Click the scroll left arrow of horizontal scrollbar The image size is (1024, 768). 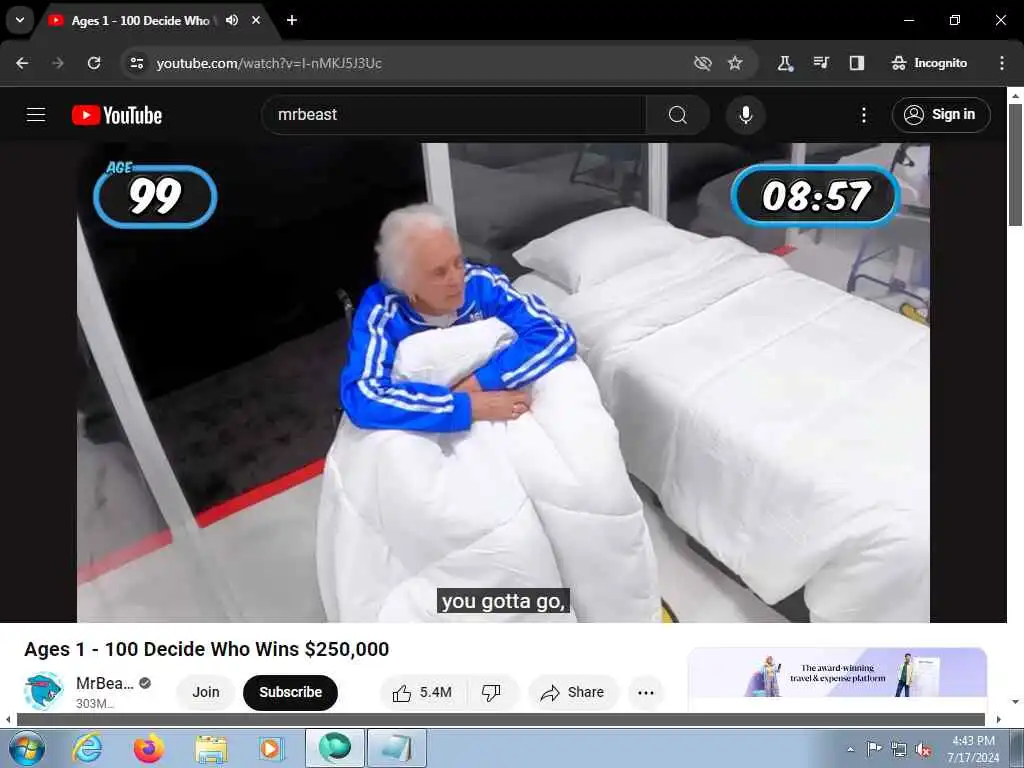8,720
